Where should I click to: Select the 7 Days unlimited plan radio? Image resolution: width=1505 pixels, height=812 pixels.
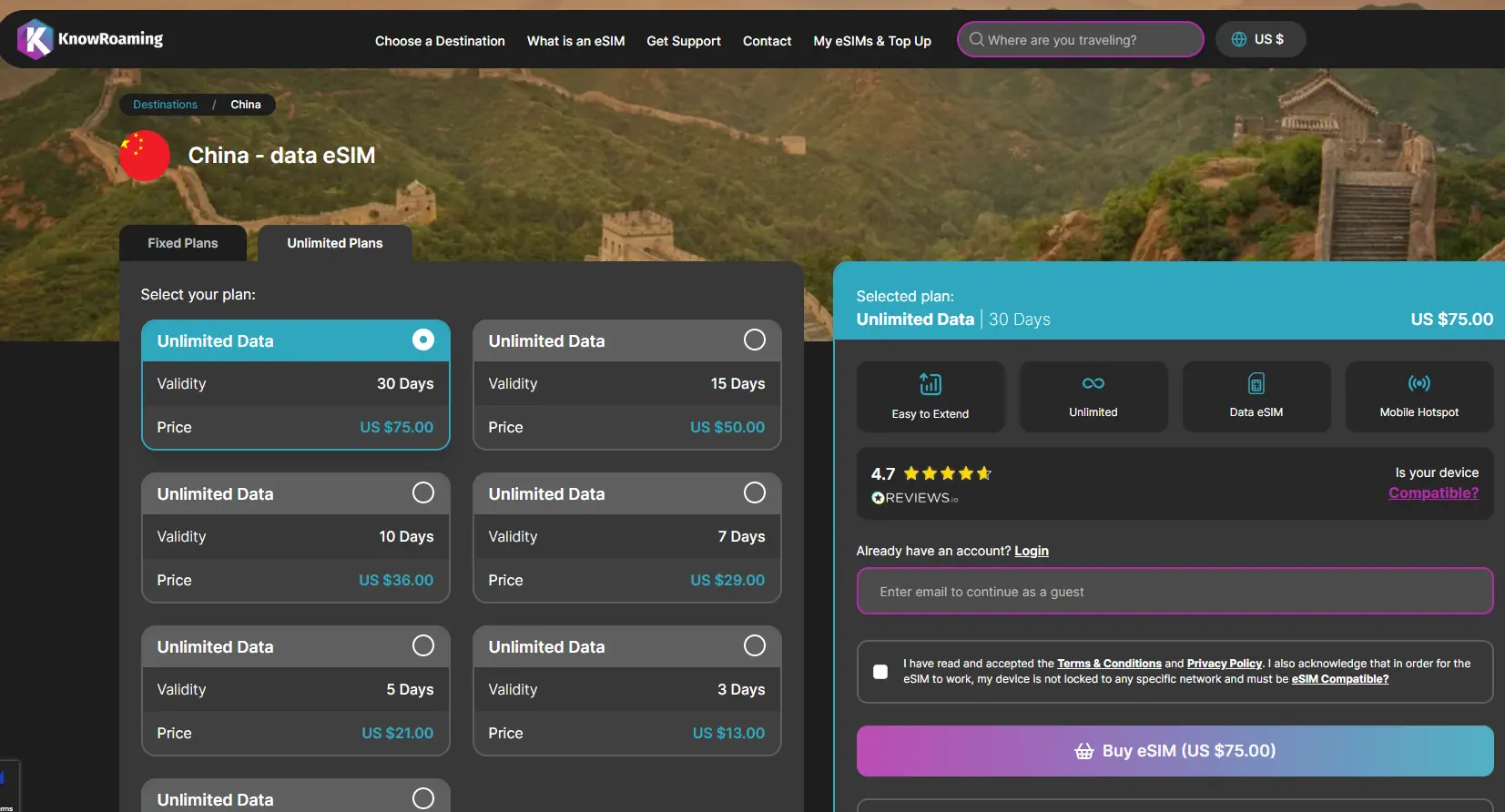[755, 492]
